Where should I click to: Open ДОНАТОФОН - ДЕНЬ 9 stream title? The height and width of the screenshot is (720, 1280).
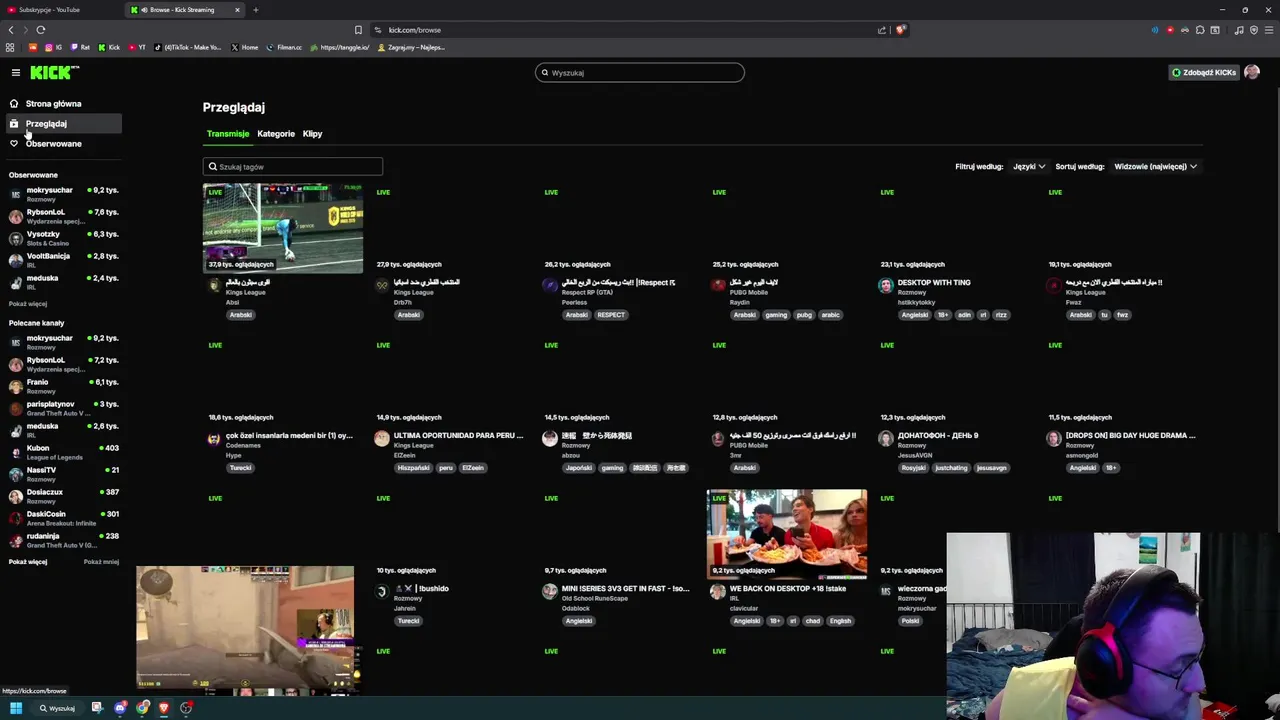click(x=938, y=435)
